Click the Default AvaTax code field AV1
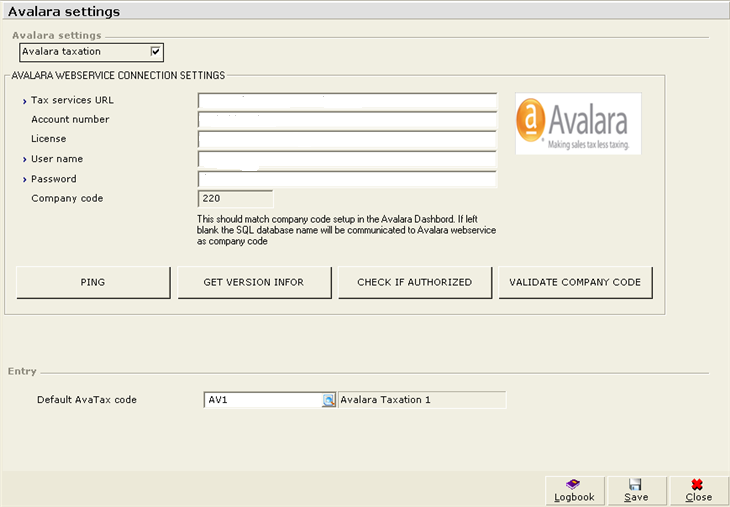The image size is (730, 507). [262, 400]
